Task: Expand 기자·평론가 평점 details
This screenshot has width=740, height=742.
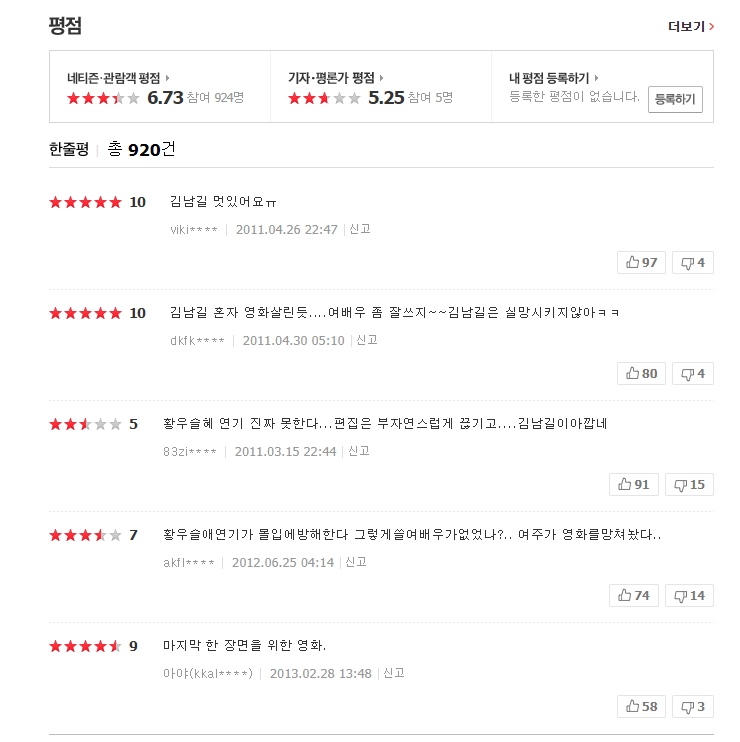Action: point(336,77)
